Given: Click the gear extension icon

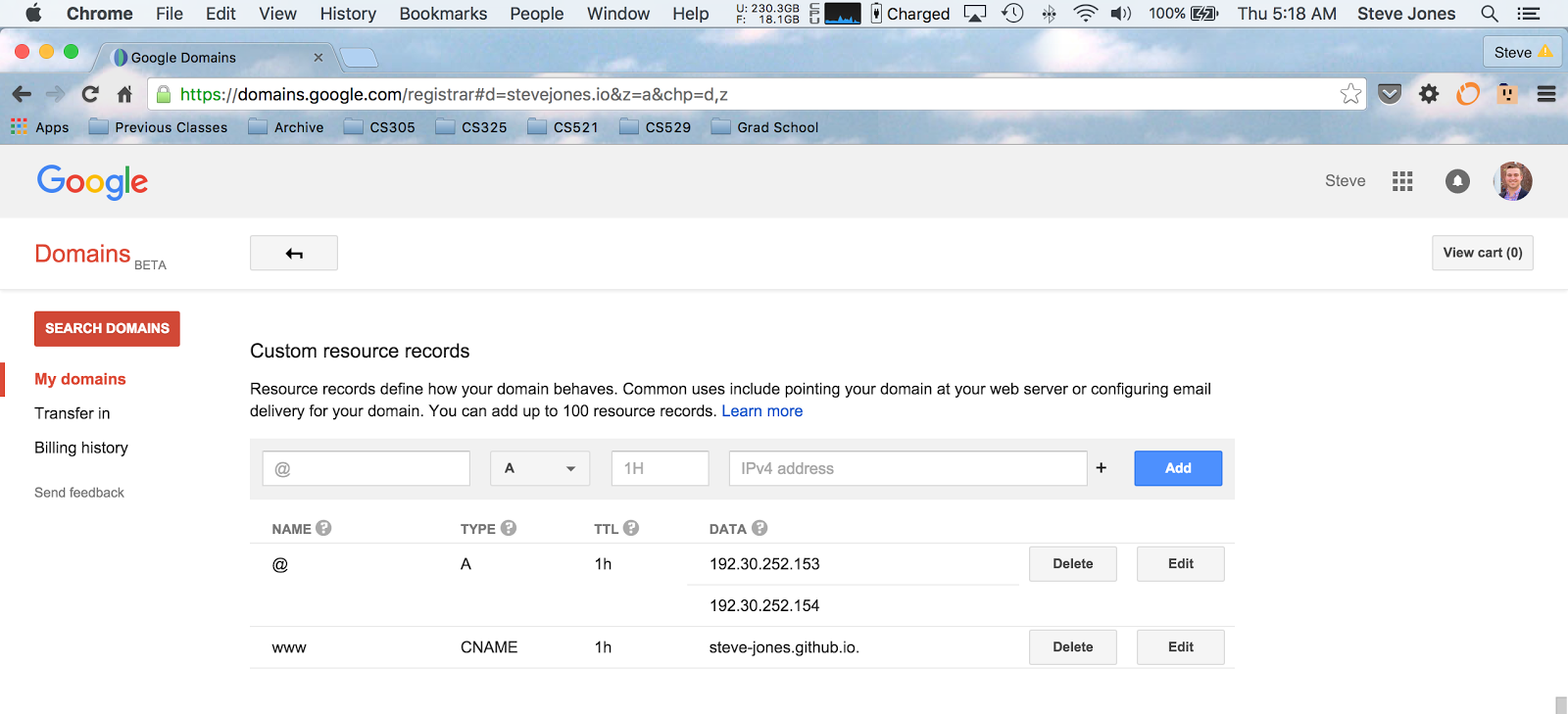Looking at the screenshot, I should [1429, 94].
